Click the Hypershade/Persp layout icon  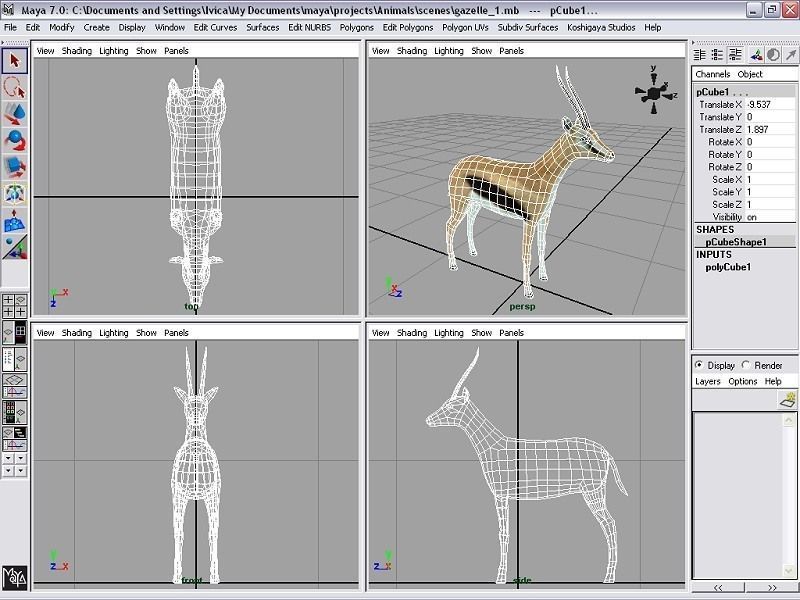(x=14, y=412)
